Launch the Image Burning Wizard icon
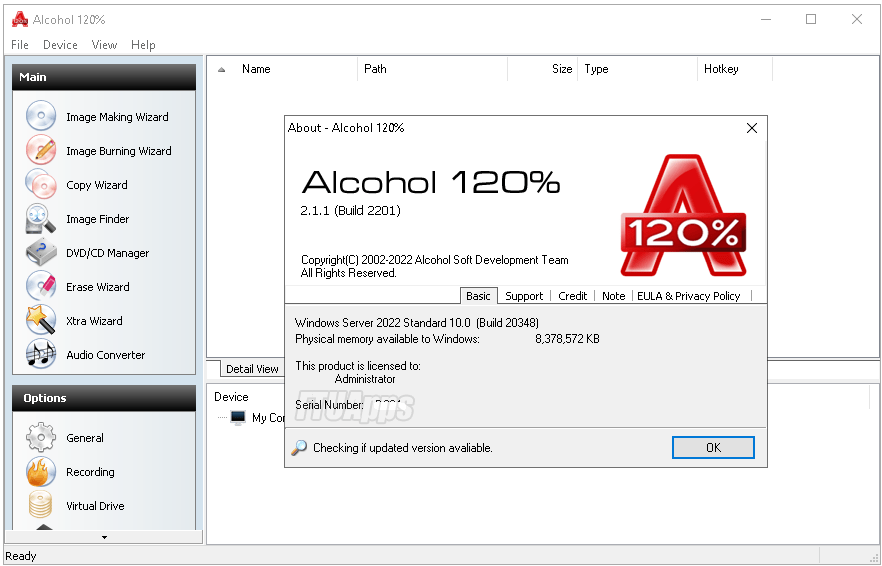Image resolution: width=882 pixels, height=566 pixels. (41, 151)
